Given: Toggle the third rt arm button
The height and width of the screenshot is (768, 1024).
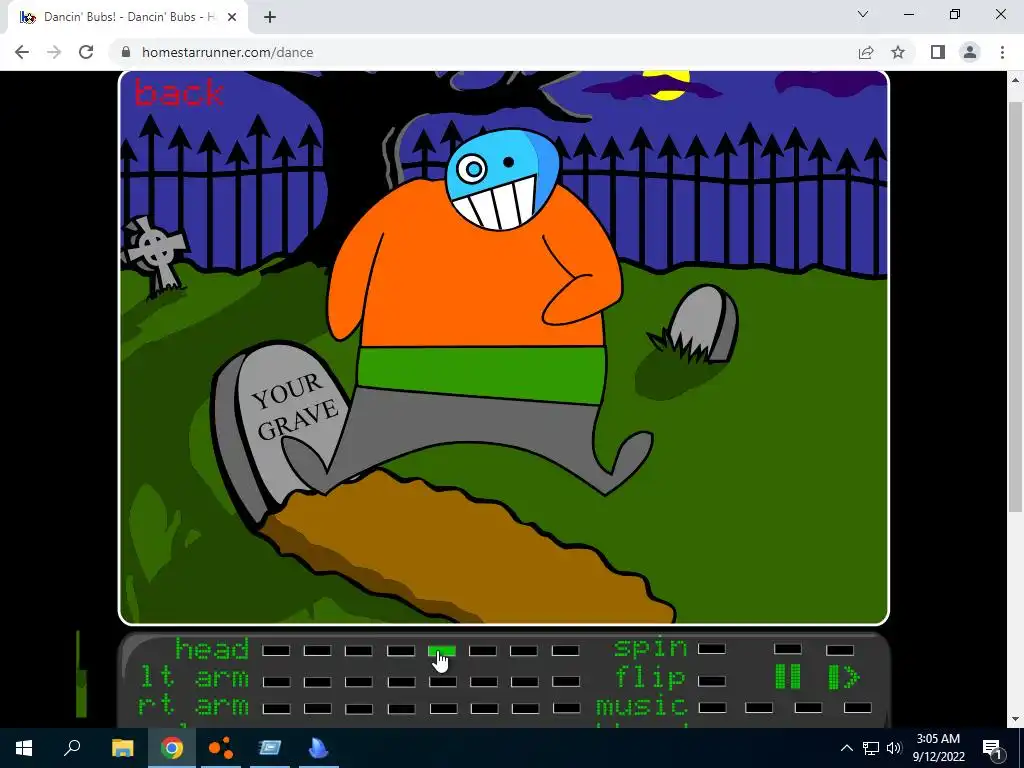Looking at the screenshot, I should click(359, 709).
